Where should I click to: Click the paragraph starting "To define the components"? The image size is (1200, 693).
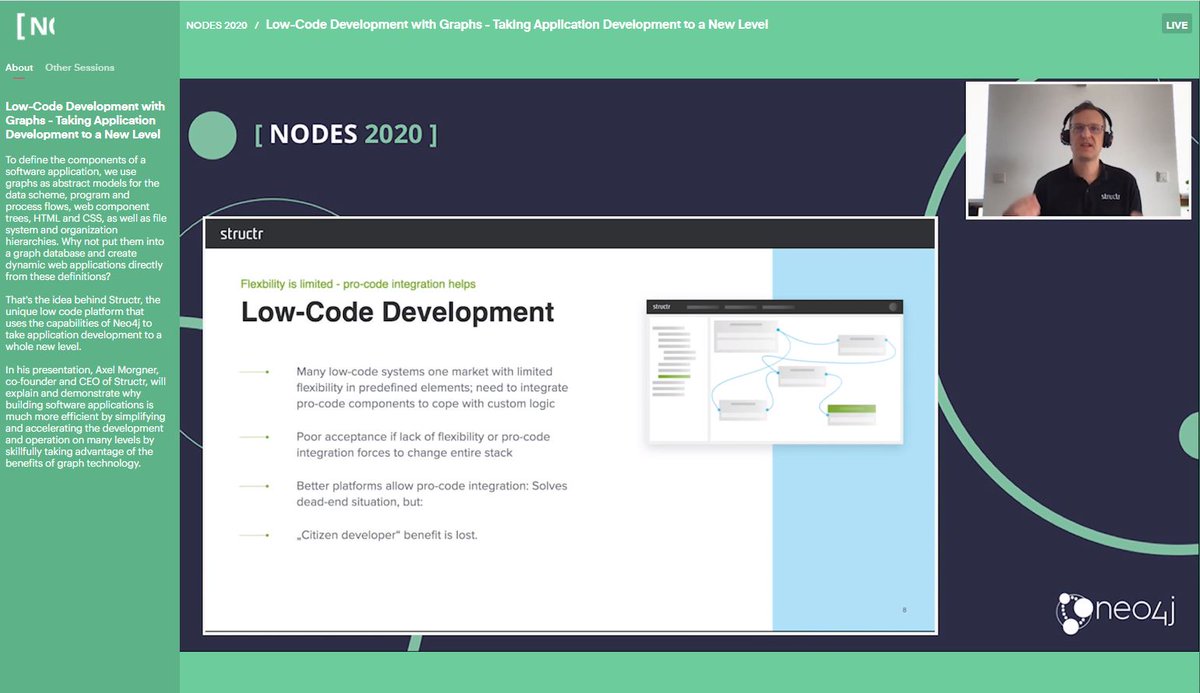click(x=85, y=219)
